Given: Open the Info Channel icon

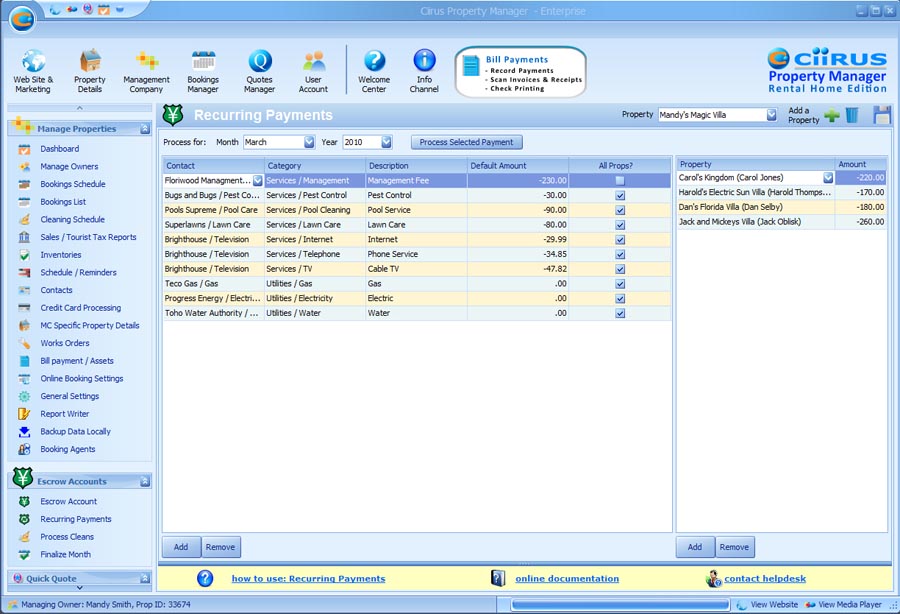Looking at the screenshot, I should (424, 61).
